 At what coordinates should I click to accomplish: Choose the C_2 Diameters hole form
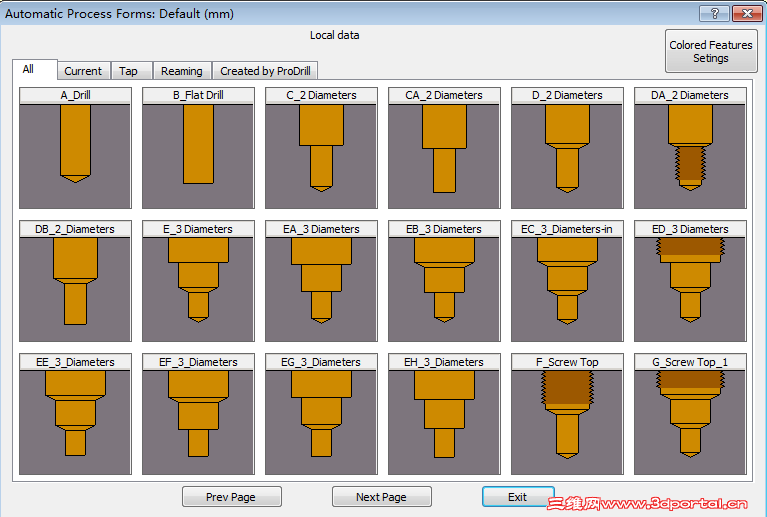pyautogui.click(x=321, y=148)
